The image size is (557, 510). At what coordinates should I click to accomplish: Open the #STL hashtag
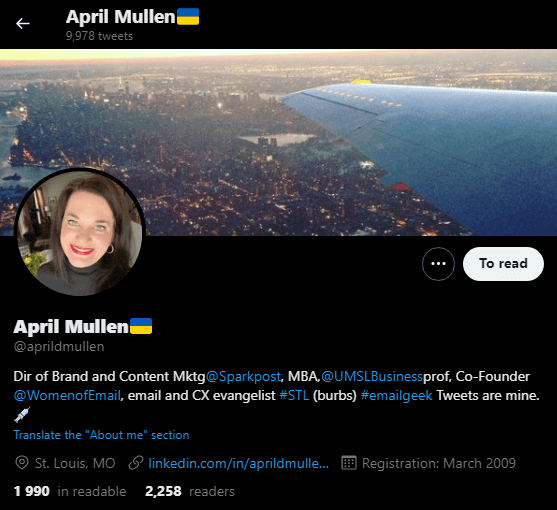(x=294, y=395)
